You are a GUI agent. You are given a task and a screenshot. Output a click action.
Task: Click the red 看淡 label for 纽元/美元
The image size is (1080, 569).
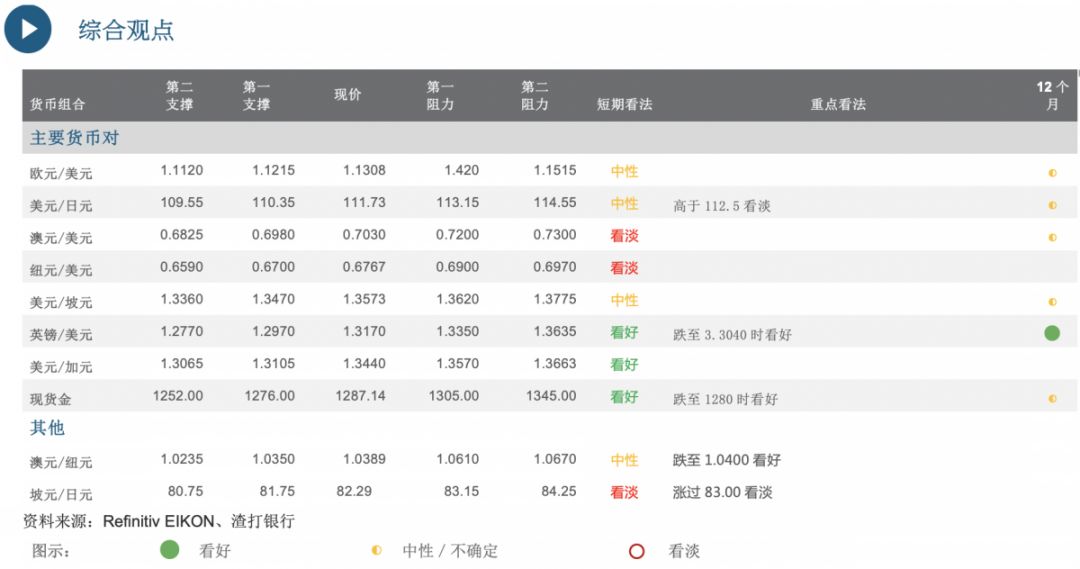[624, 268]
